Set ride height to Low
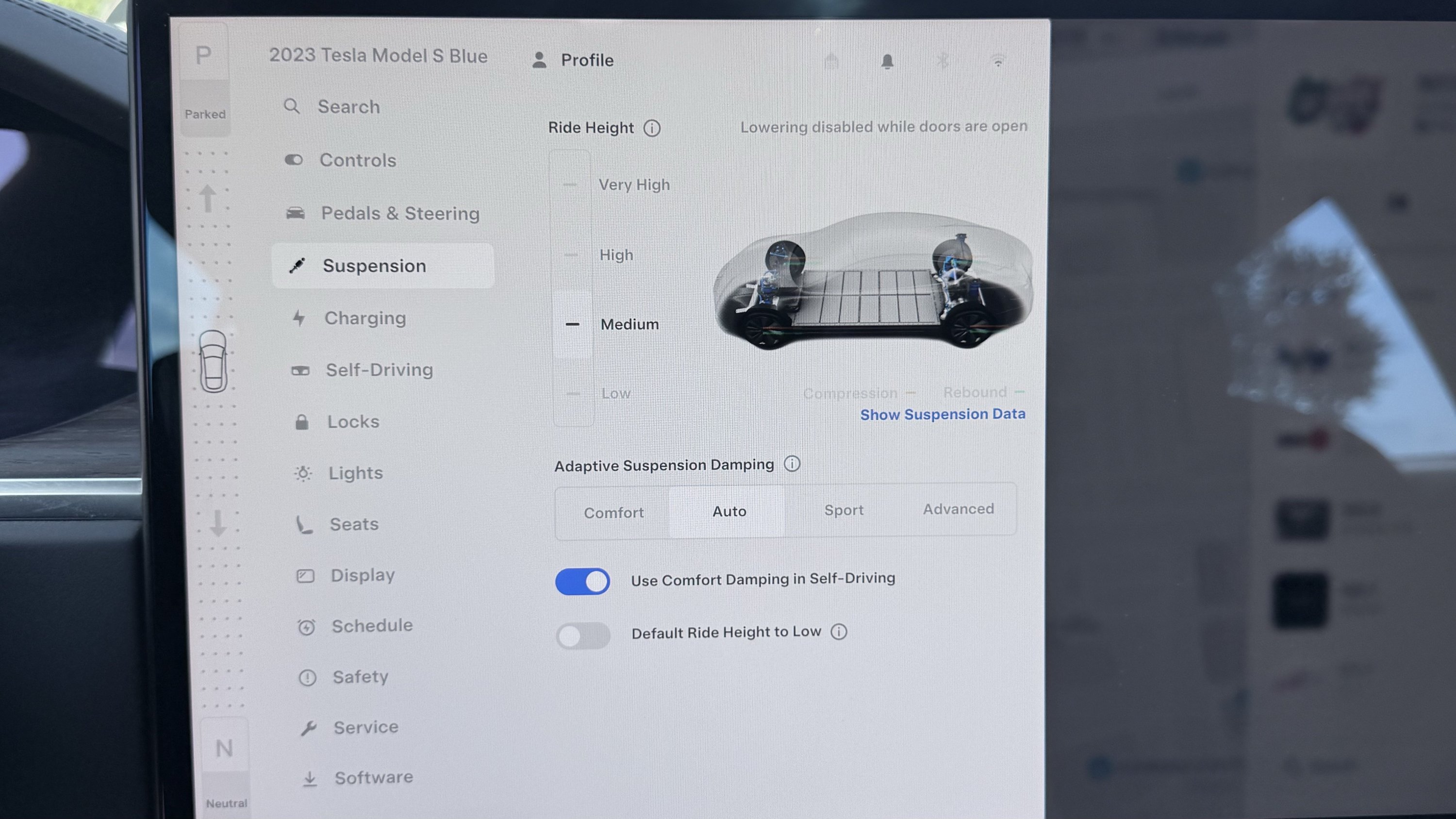1456x819 pixels. pyautogui.click(x=598, y=393)
